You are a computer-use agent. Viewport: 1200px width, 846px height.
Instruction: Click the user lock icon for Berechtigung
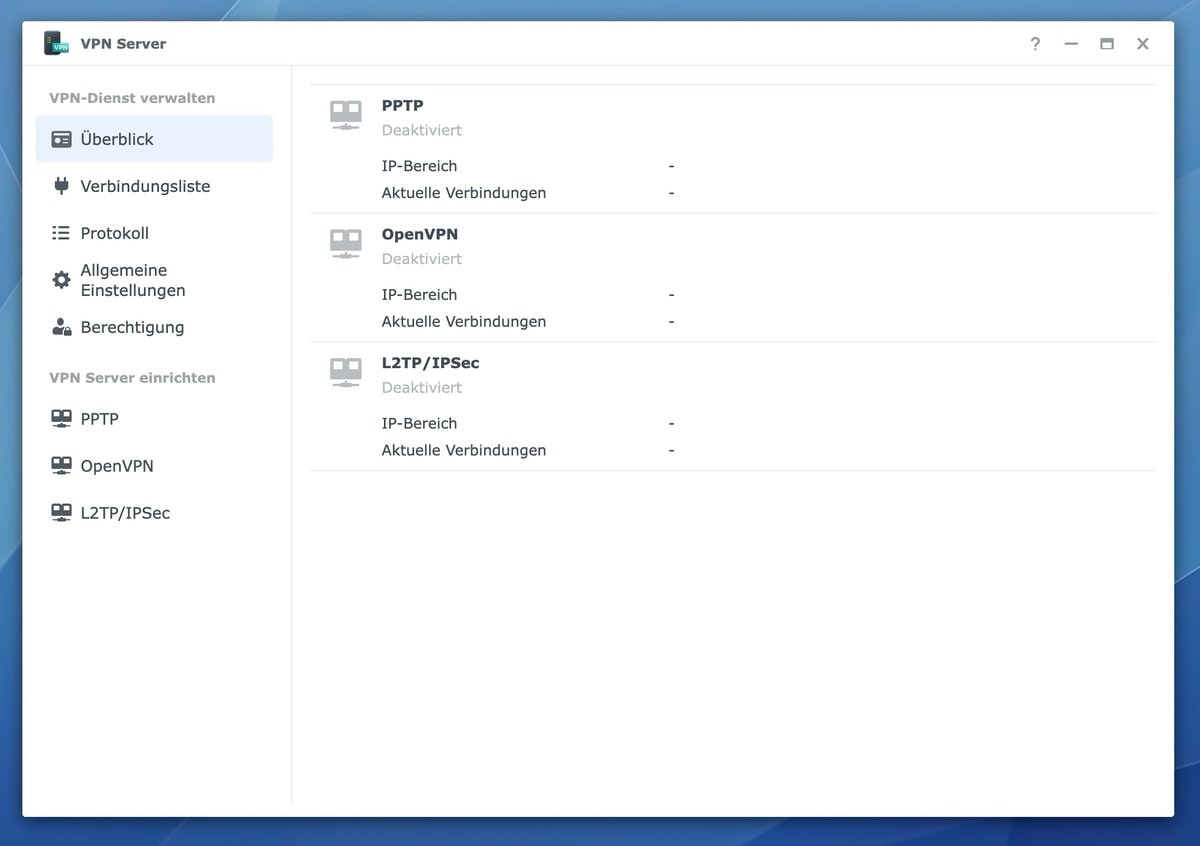point(61,327)
